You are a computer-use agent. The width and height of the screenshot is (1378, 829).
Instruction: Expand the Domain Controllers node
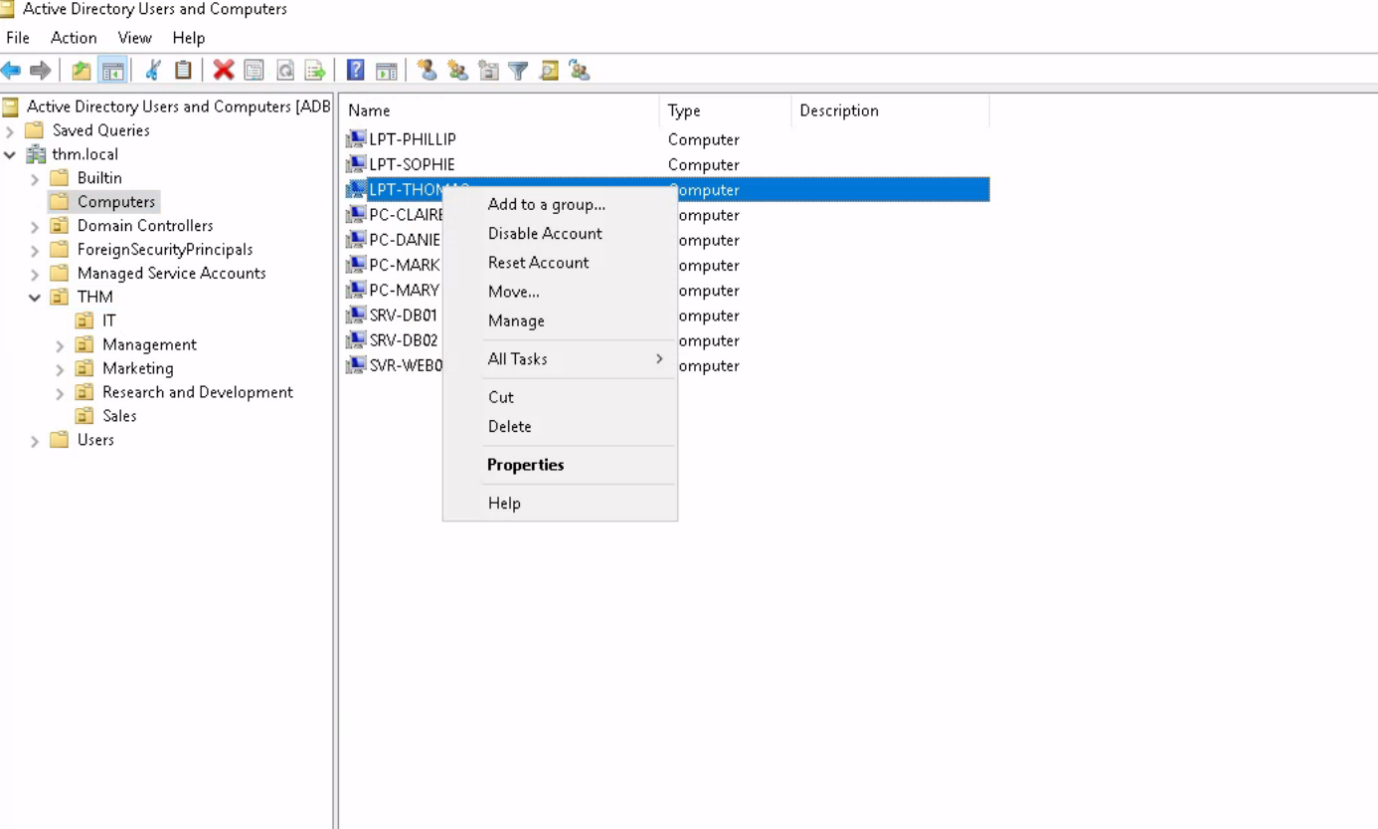click(x=34, y=227)
